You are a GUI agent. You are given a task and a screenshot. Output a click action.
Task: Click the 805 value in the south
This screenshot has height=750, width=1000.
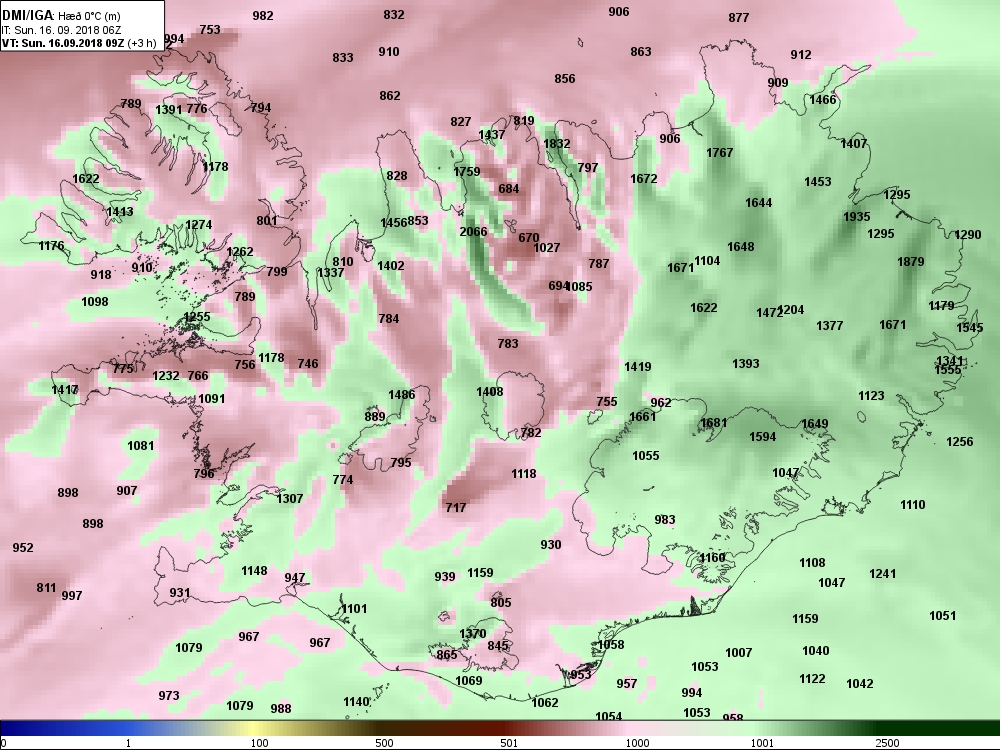(501, 603)
